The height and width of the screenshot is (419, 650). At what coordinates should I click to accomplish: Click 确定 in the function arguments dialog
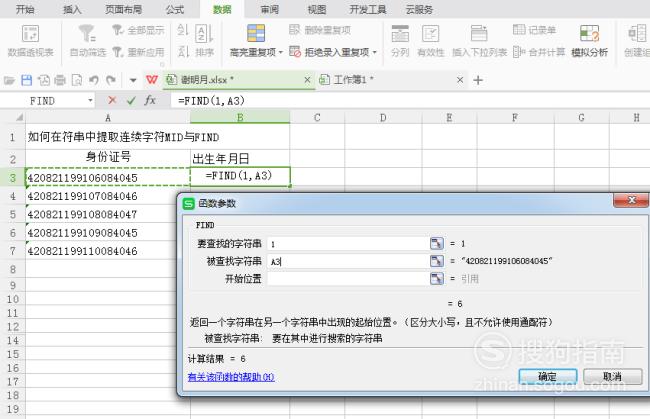pos(548,376)
